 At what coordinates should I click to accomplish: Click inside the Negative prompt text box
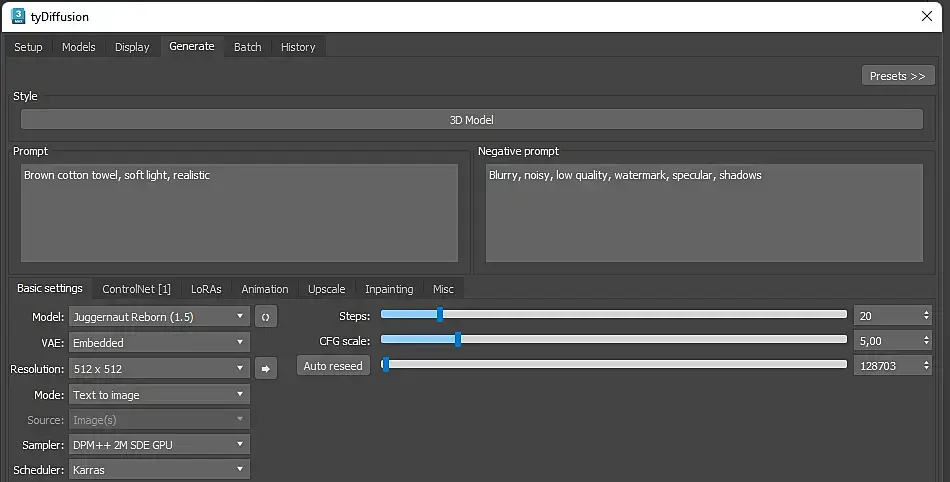pos(704,213)
